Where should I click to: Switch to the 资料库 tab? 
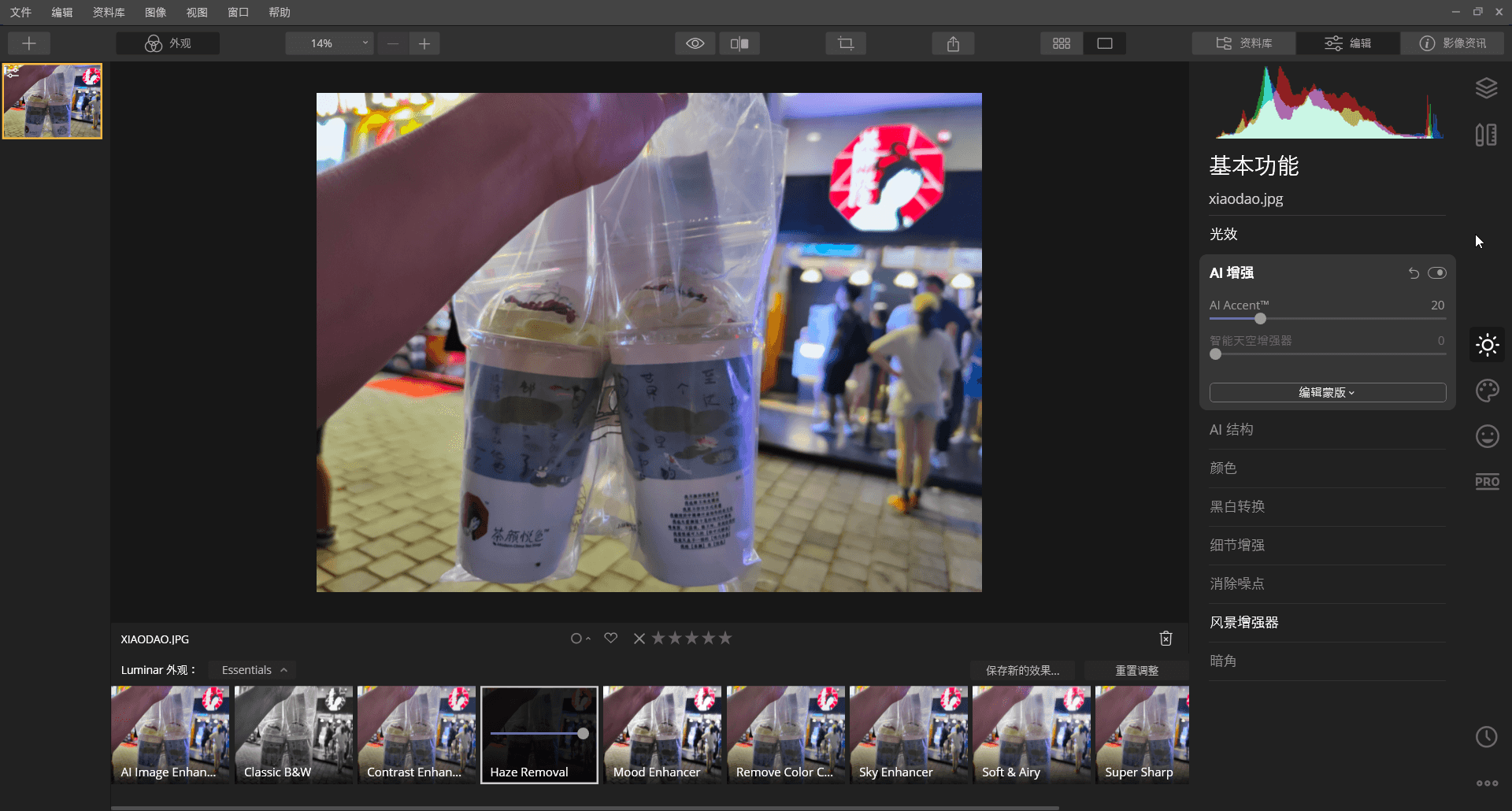coord(1244,43)
